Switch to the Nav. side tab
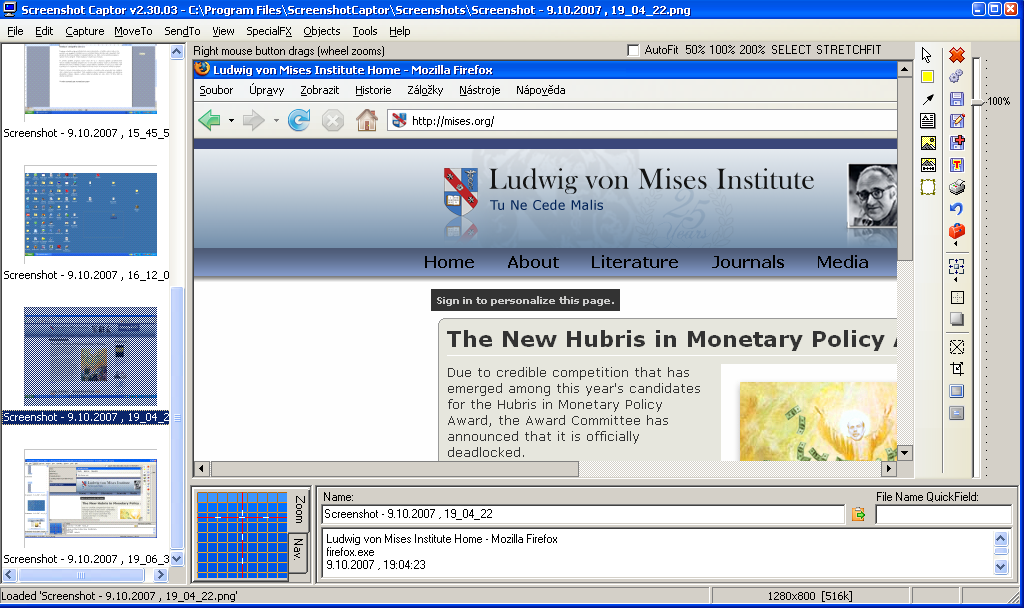 (298, 552)
